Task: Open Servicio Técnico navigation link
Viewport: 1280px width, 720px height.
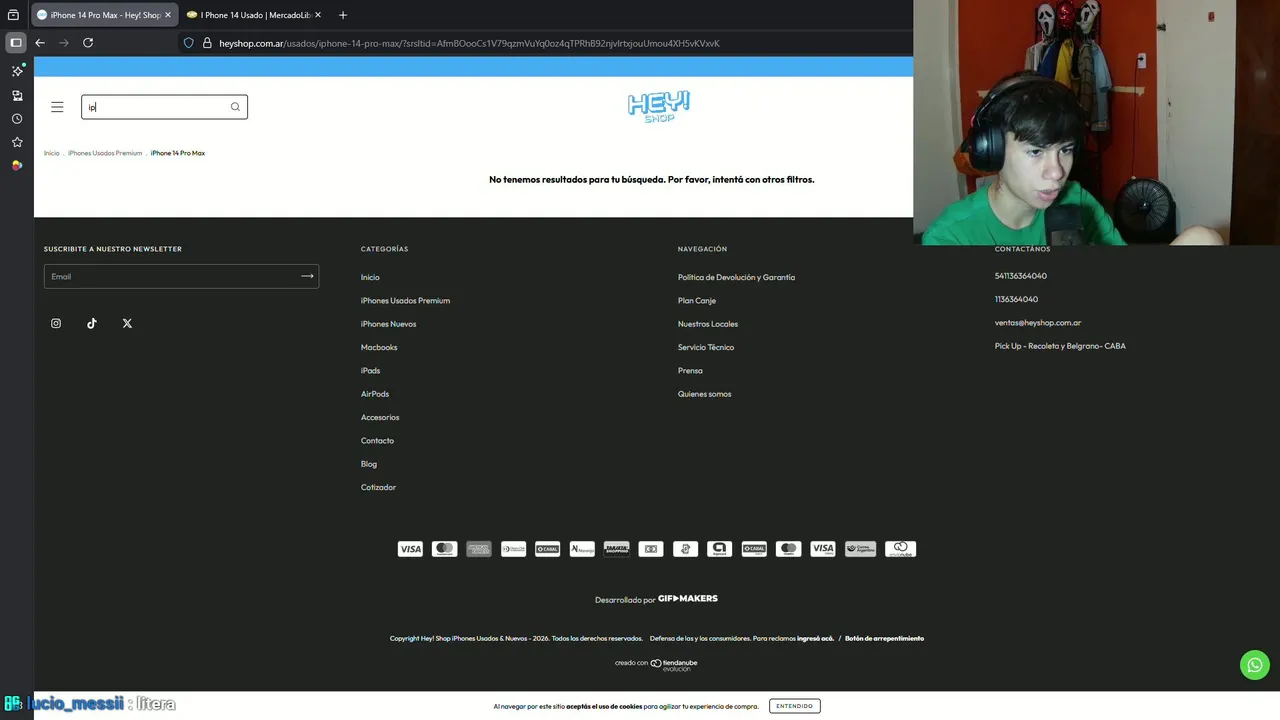Action: coord(706,347)
